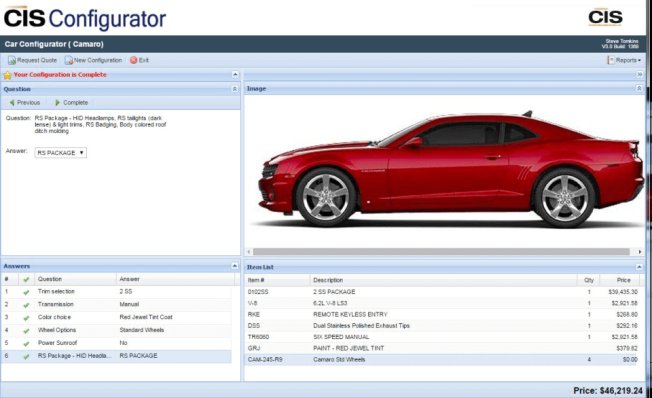Click the Exit button
The width and height of the screenshot is (652, 398).
[x=139, y=60]
